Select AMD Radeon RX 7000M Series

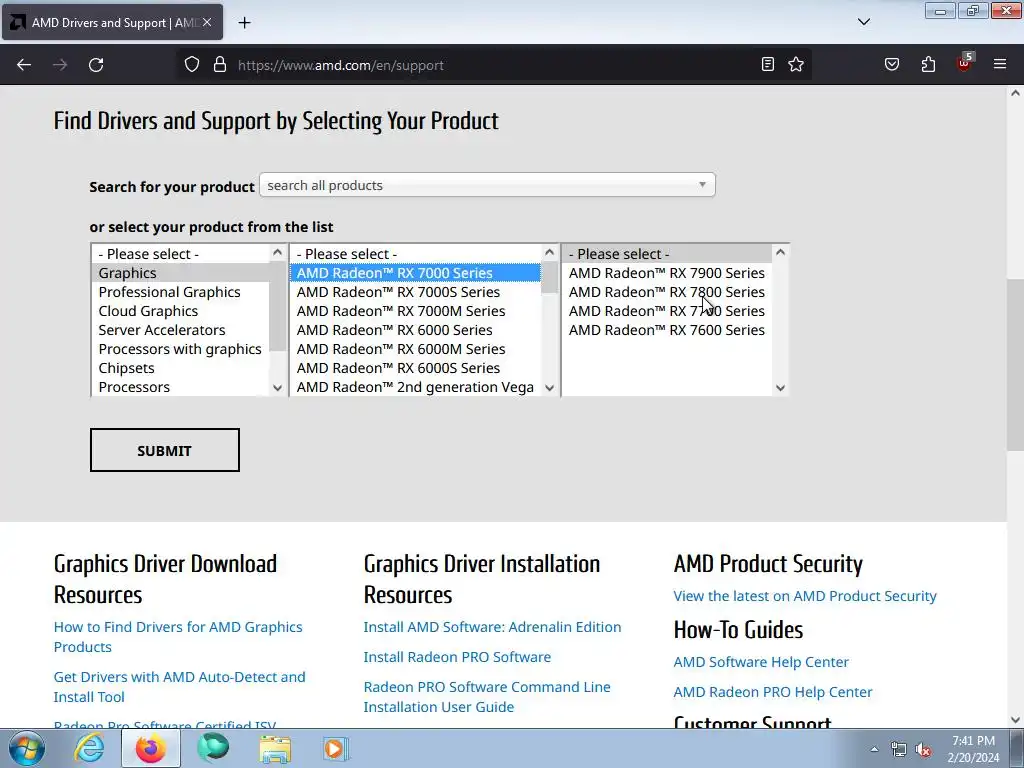[415, 311]
